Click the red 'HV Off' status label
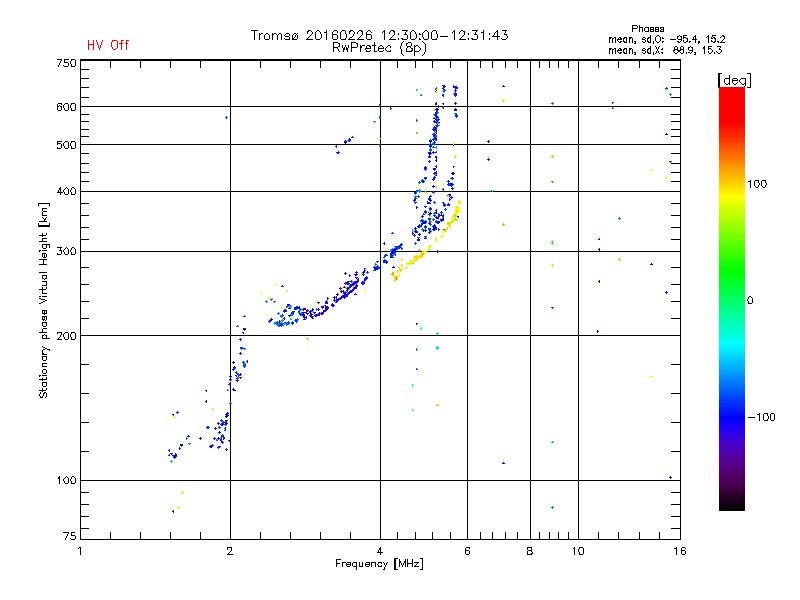Screen dimensions: 800x600 point(108,45)
